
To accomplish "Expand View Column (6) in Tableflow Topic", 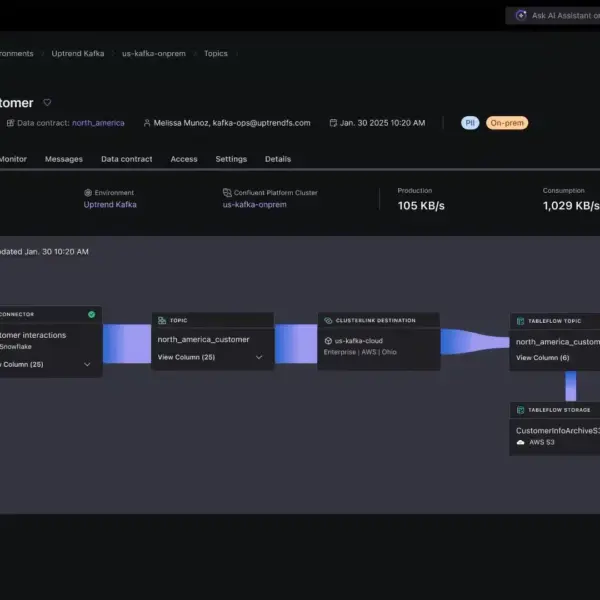I will [x=543, y=358].
